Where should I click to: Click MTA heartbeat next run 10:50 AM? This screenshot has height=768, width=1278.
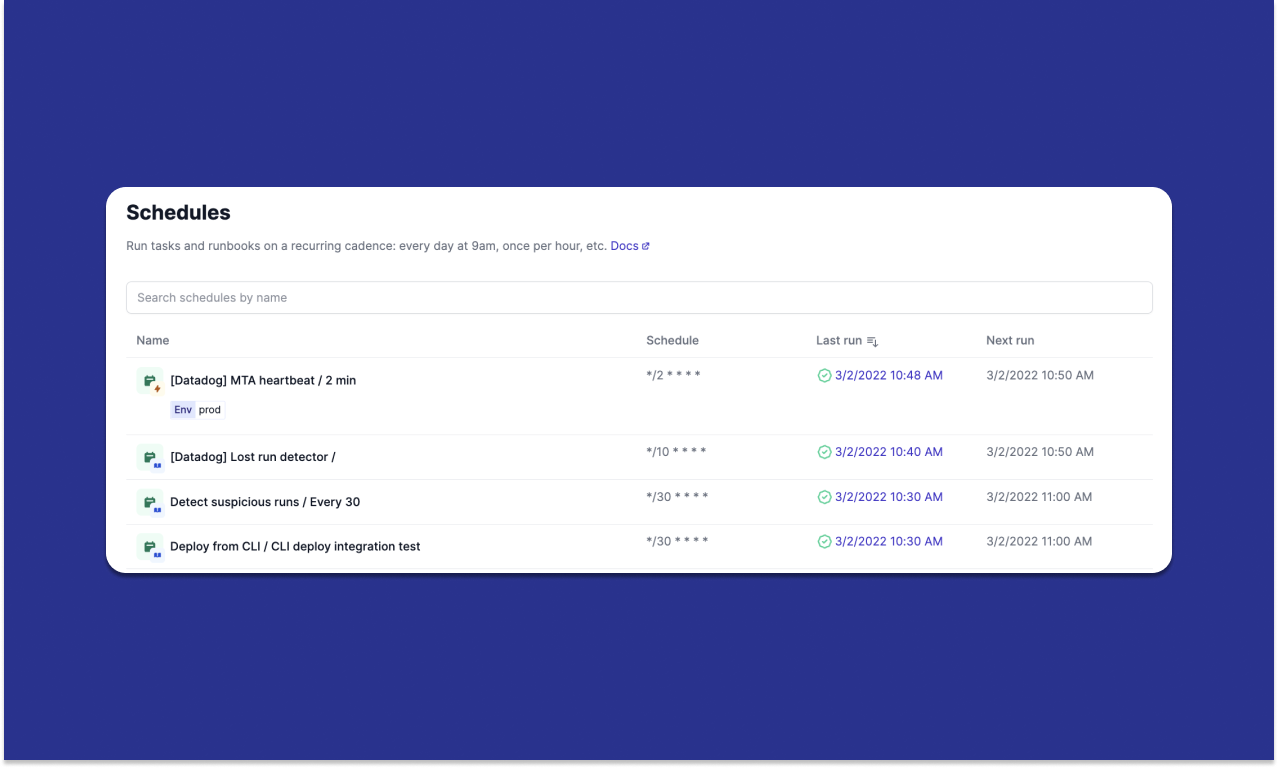click(1040, 376)
